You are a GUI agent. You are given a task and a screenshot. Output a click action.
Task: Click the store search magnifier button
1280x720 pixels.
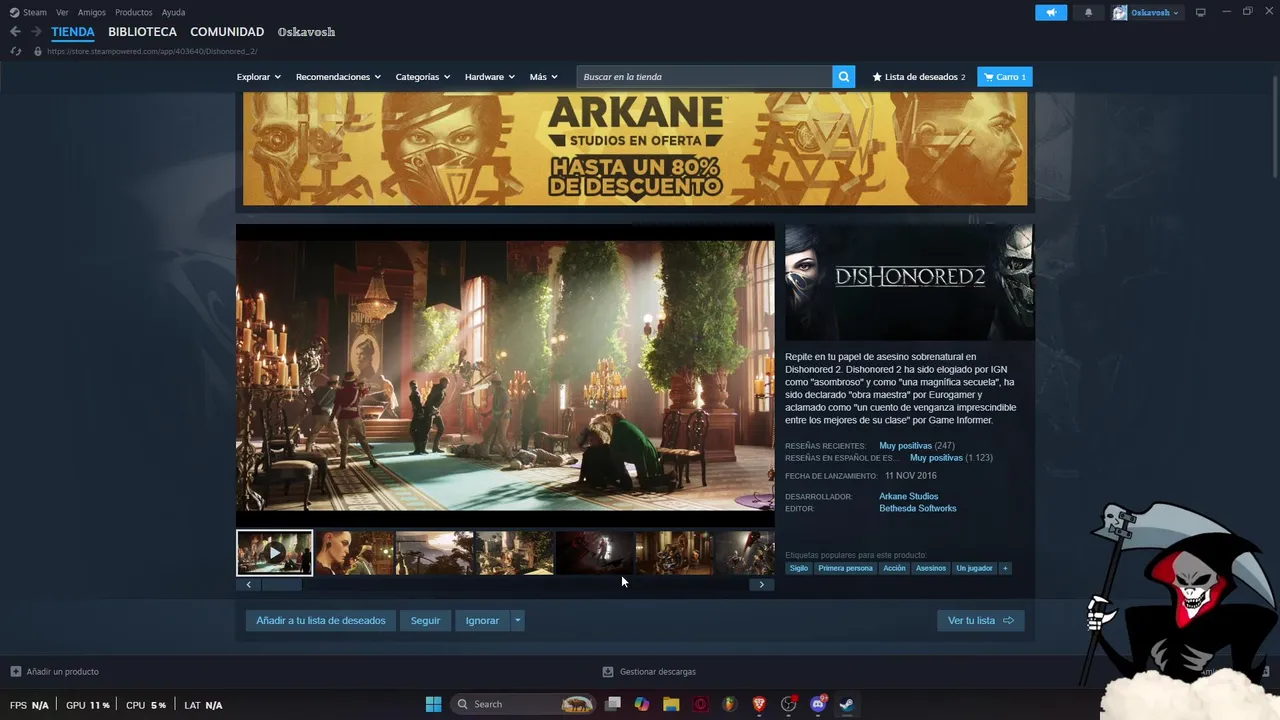tap(844, 77)
